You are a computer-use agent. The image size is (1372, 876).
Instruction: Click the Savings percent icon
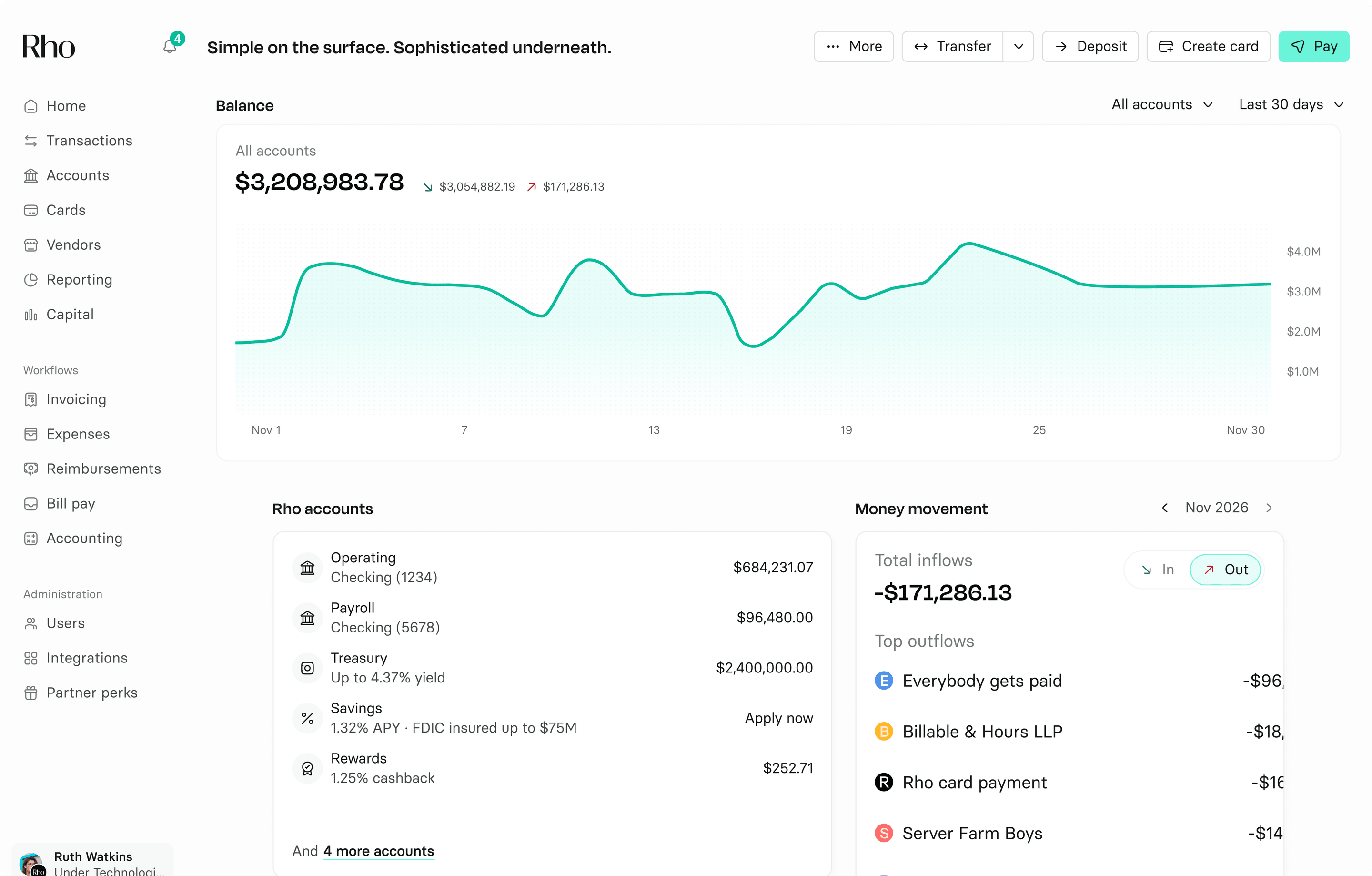(x=308, y=718)
